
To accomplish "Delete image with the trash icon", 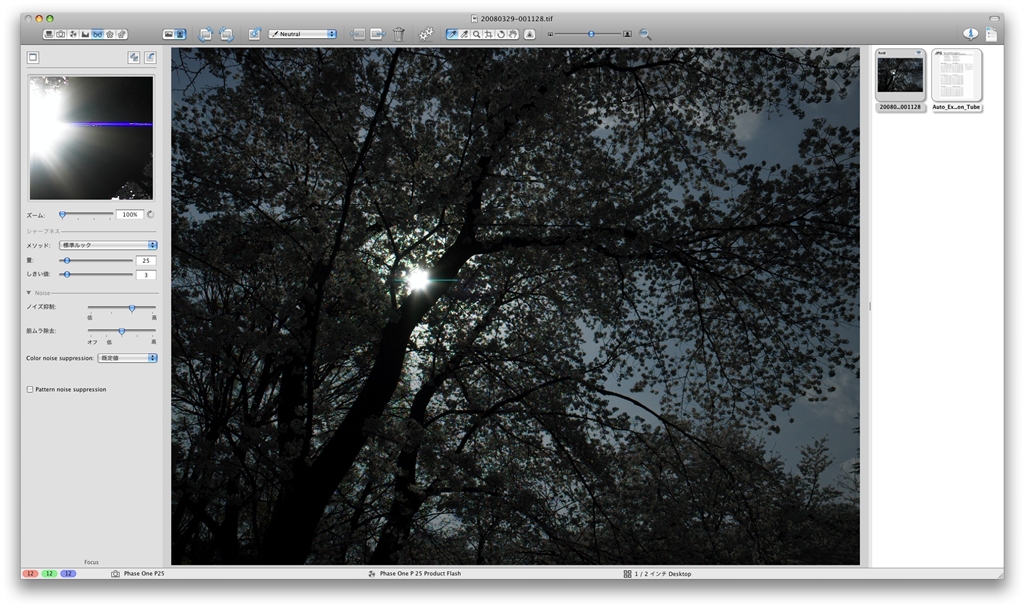I will tap(398, 34).
